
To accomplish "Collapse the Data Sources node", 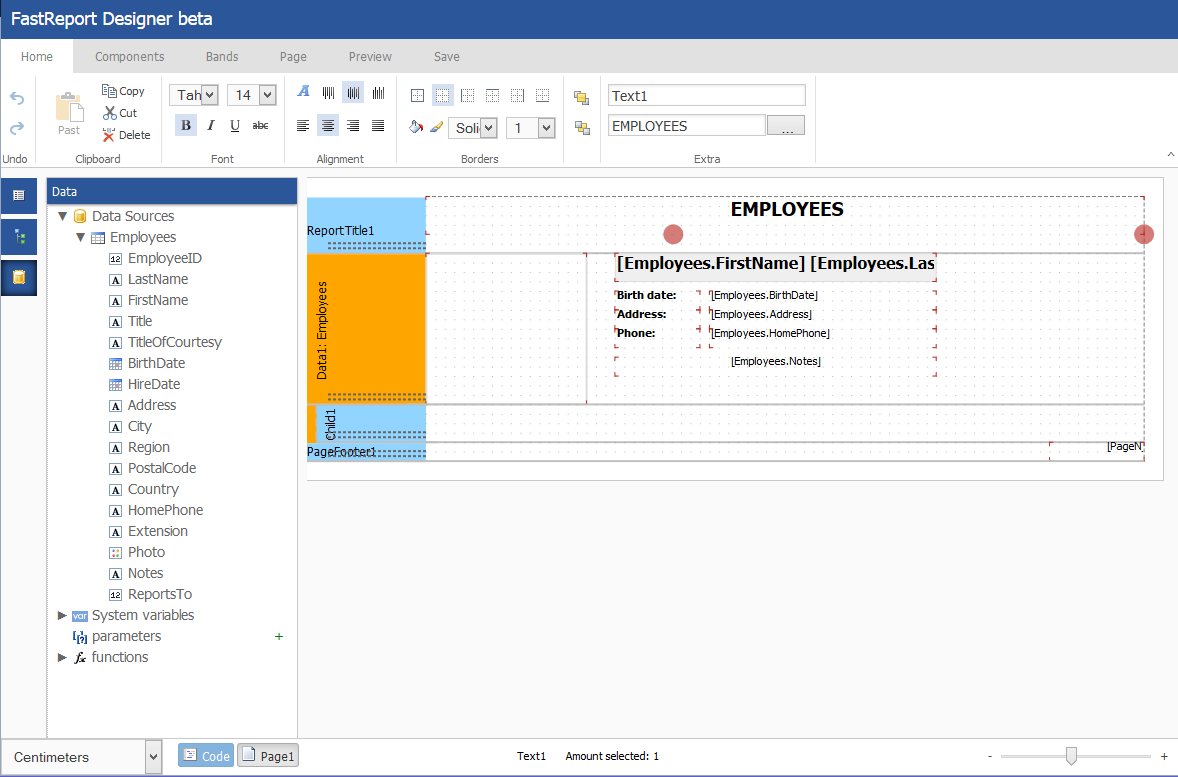I will [63, 216].
